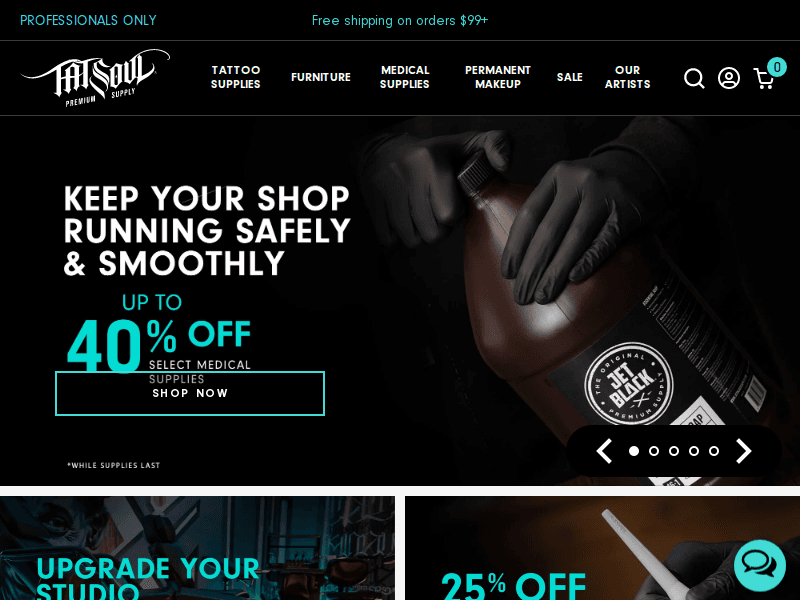Open the user account icon
Screen dimensions: 800x600
click(729, 78)
